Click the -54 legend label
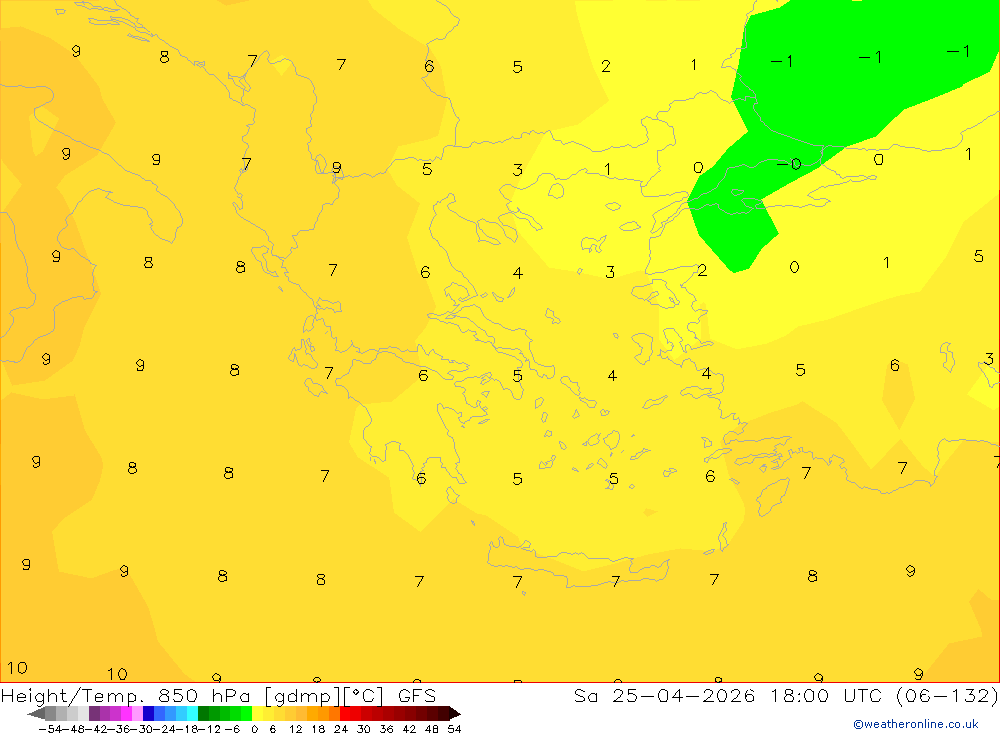The image size is (1000, 733). (x=50, y=729)
